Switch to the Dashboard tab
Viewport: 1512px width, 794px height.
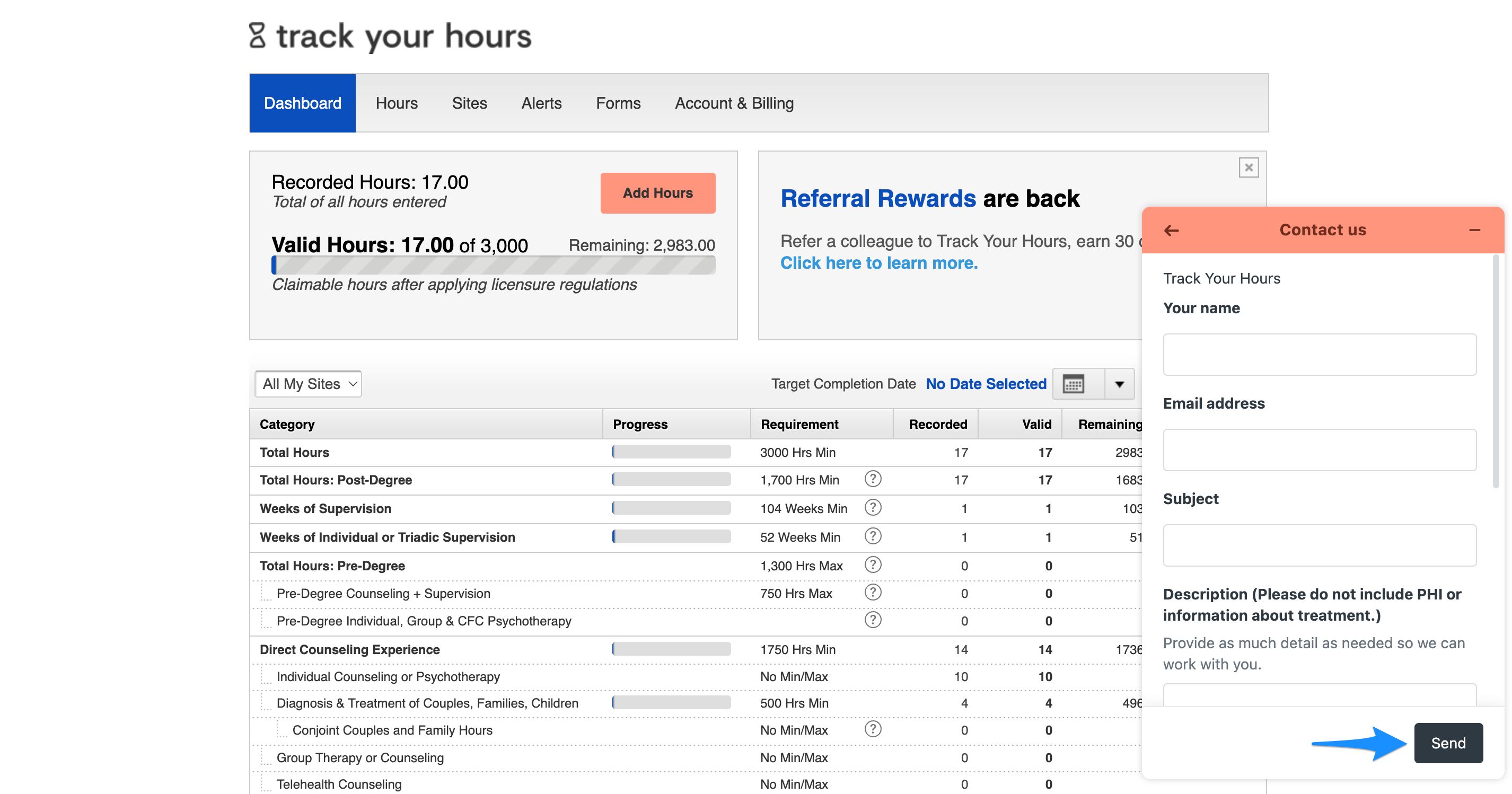[x=302, y=103]
